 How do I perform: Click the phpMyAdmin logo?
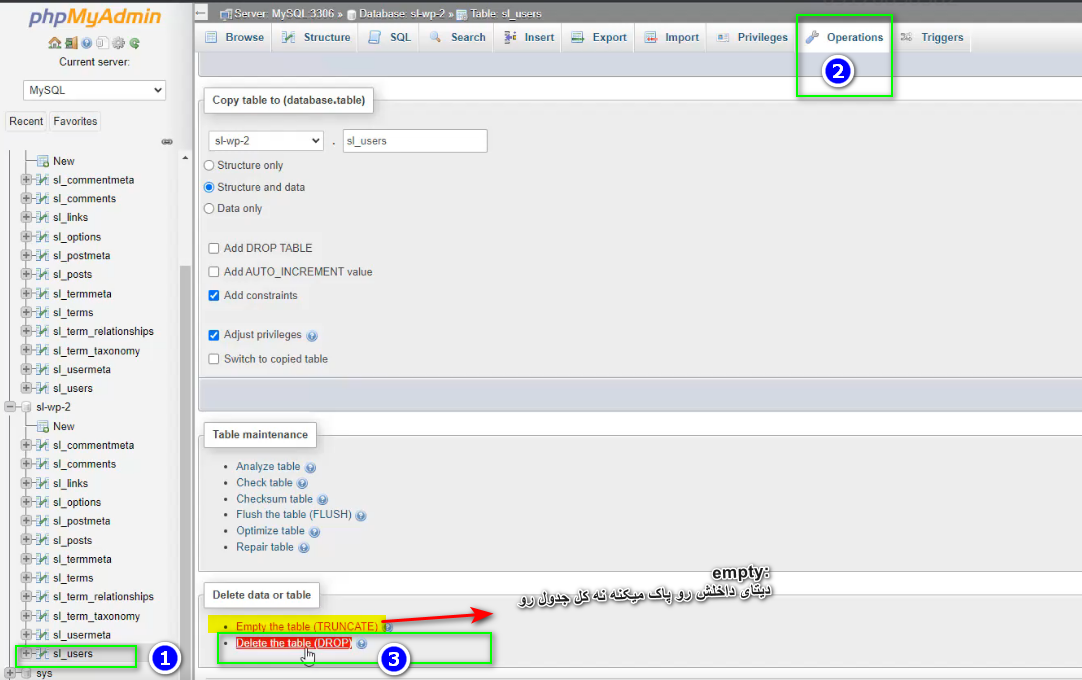point(95,17)
